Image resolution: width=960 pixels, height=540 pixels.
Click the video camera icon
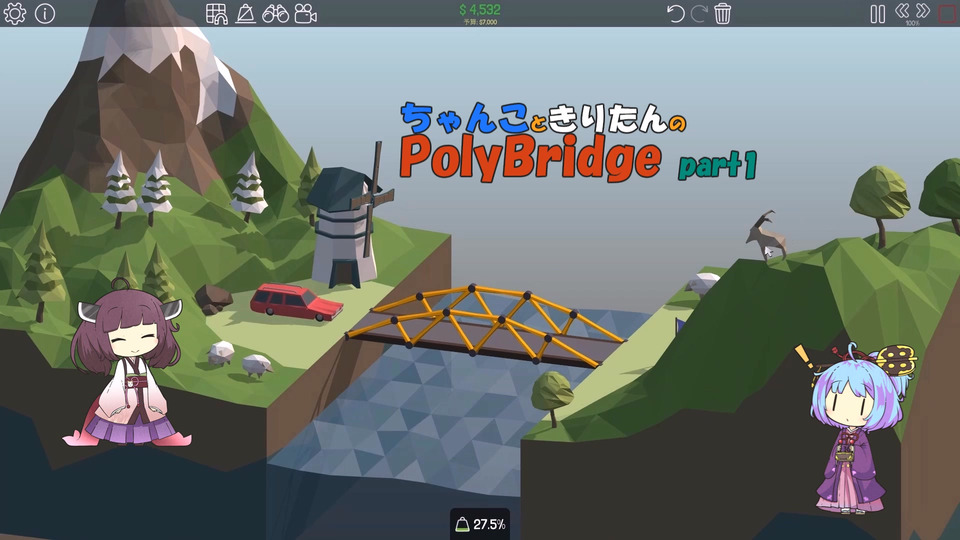click(306, 13)
